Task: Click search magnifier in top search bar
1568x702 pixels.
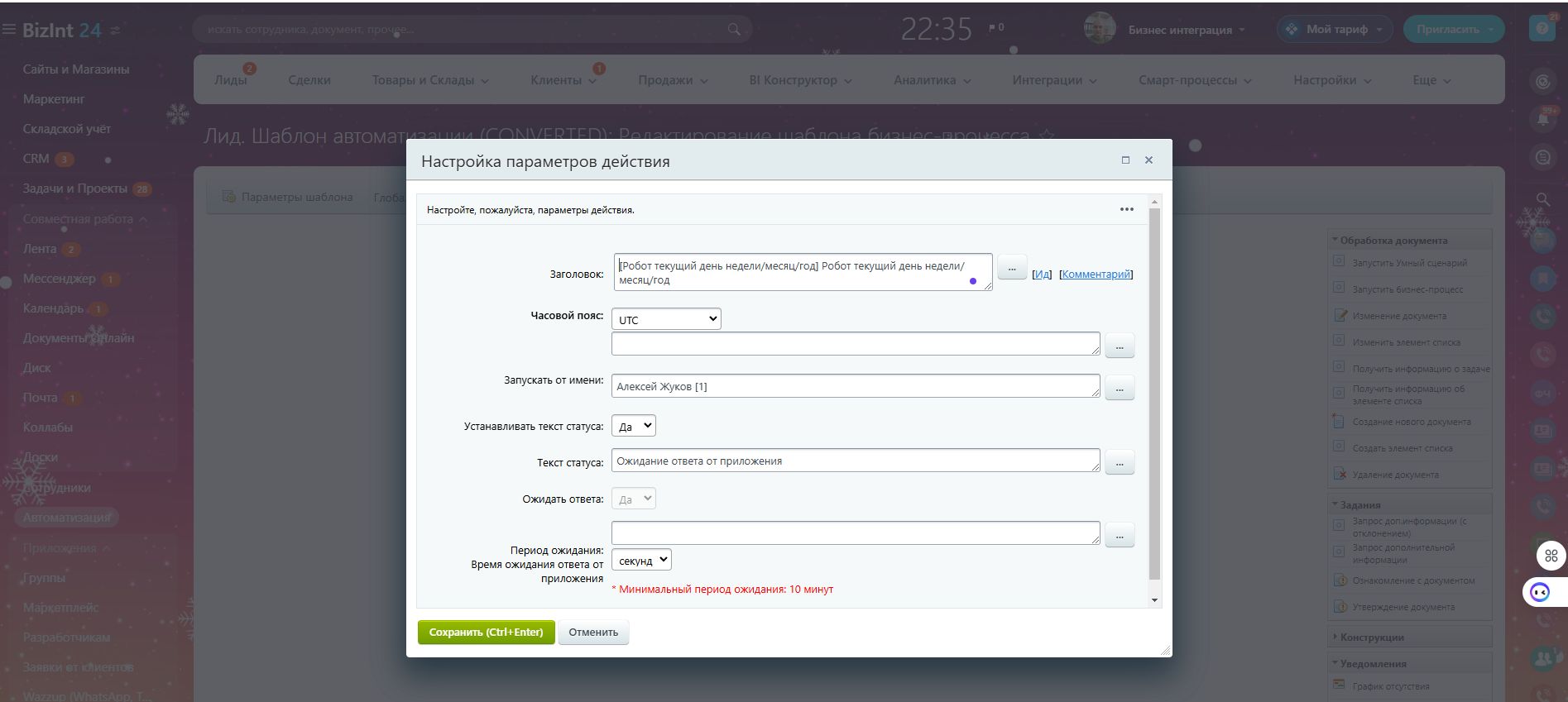Action: point(734,30)
